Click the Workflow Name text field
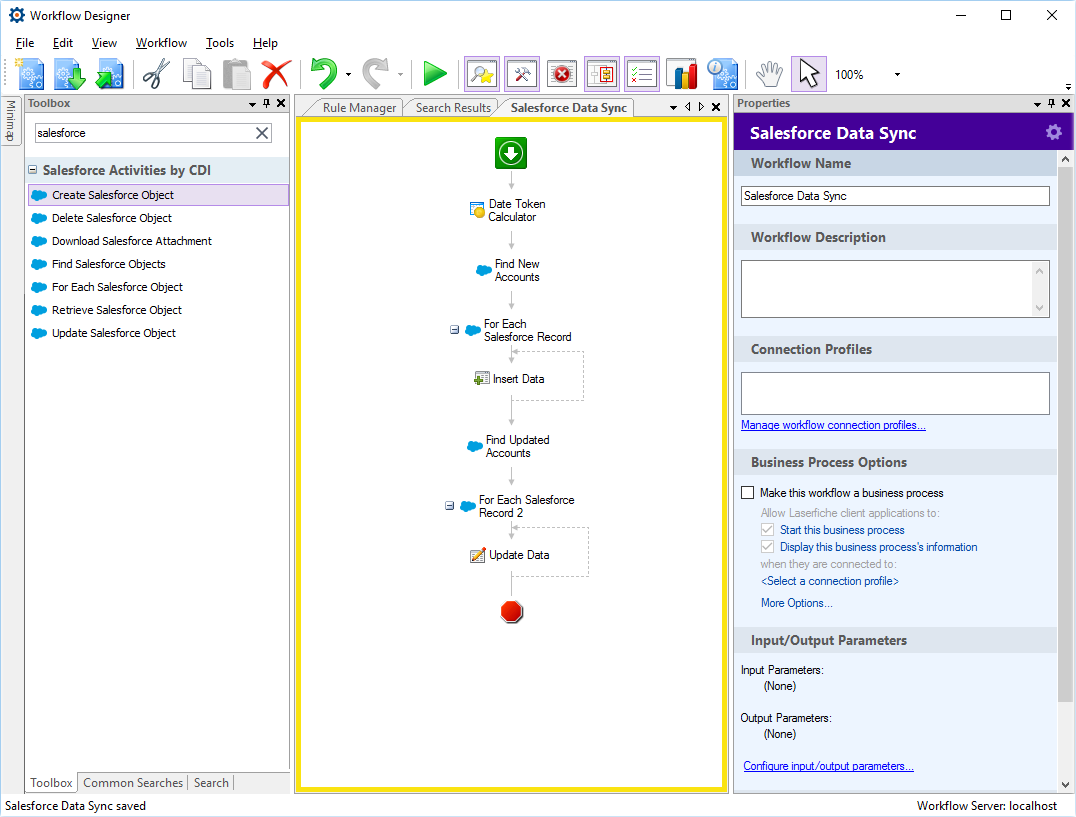 coord(895,196)
